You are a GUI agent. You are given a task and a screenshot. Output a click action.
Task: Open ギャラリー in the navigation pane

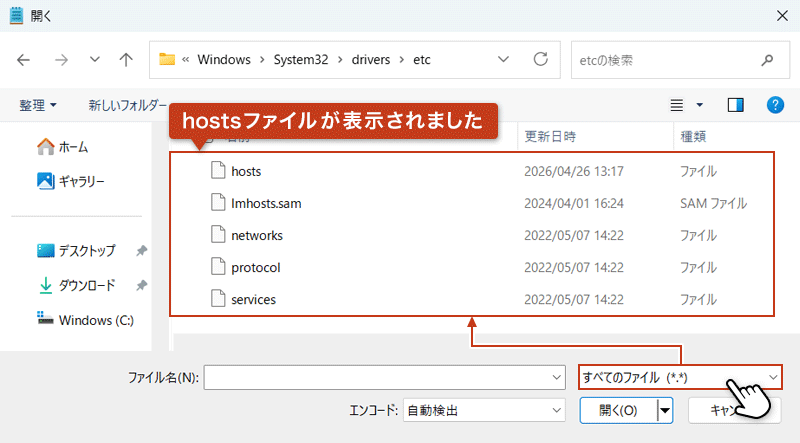pos(71,181)
